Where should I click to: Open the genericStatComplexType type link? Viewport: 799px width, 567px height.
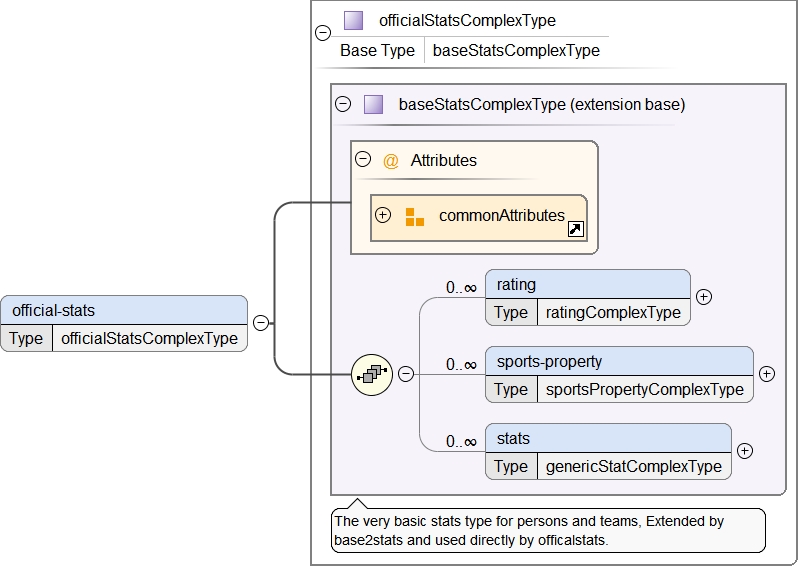633,466
